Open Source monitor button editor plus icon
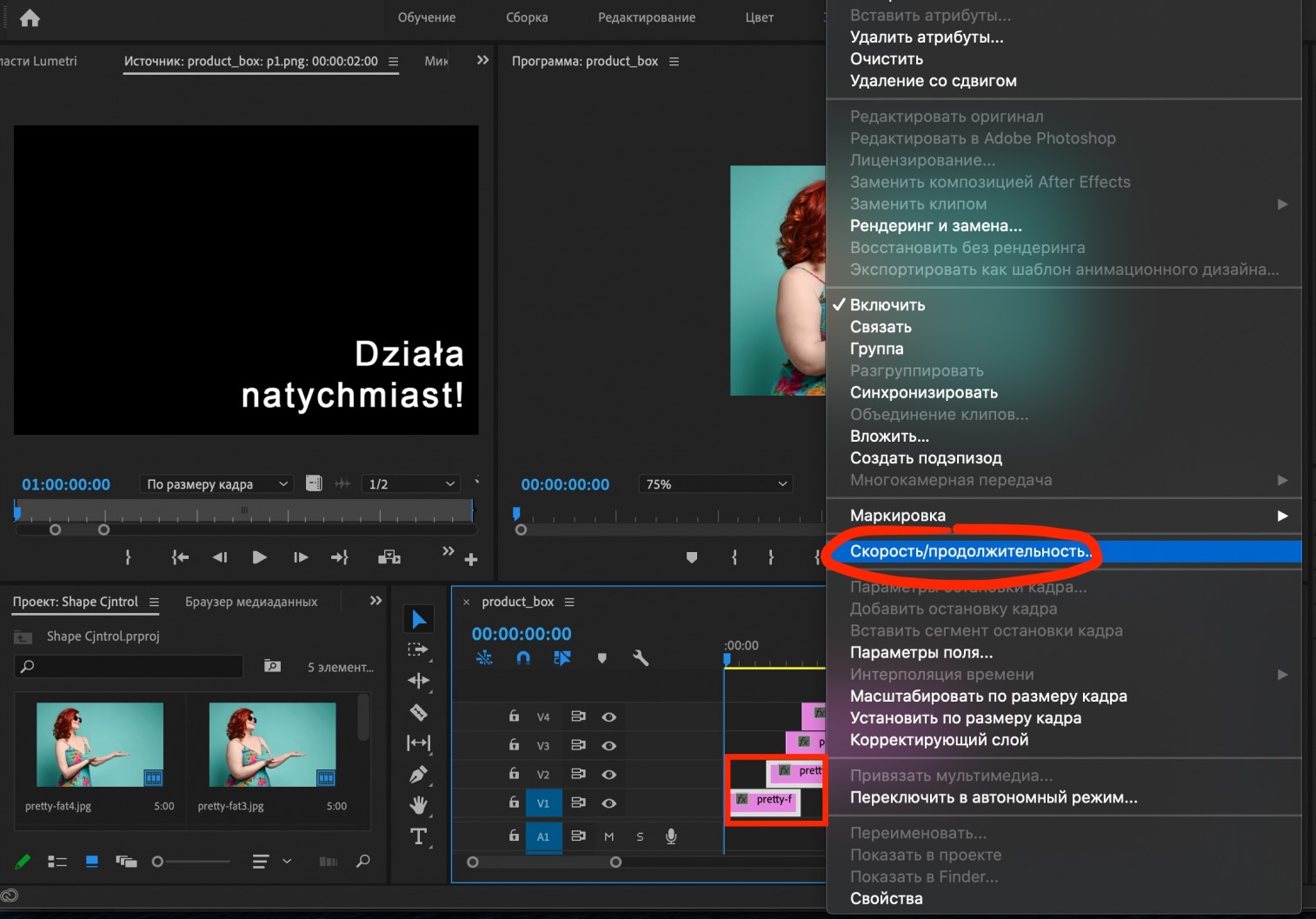This screenshot has height=919, width=1316. click(471, 560)
